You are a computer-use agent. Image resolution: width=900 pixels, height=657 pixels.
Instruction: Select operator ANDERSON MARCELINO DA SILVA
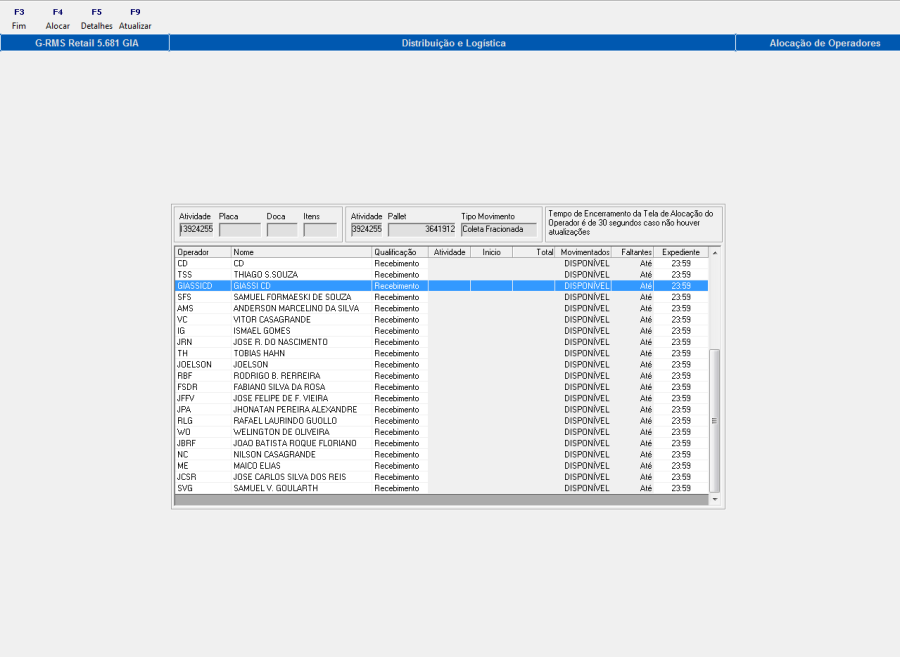click(441, 308)
